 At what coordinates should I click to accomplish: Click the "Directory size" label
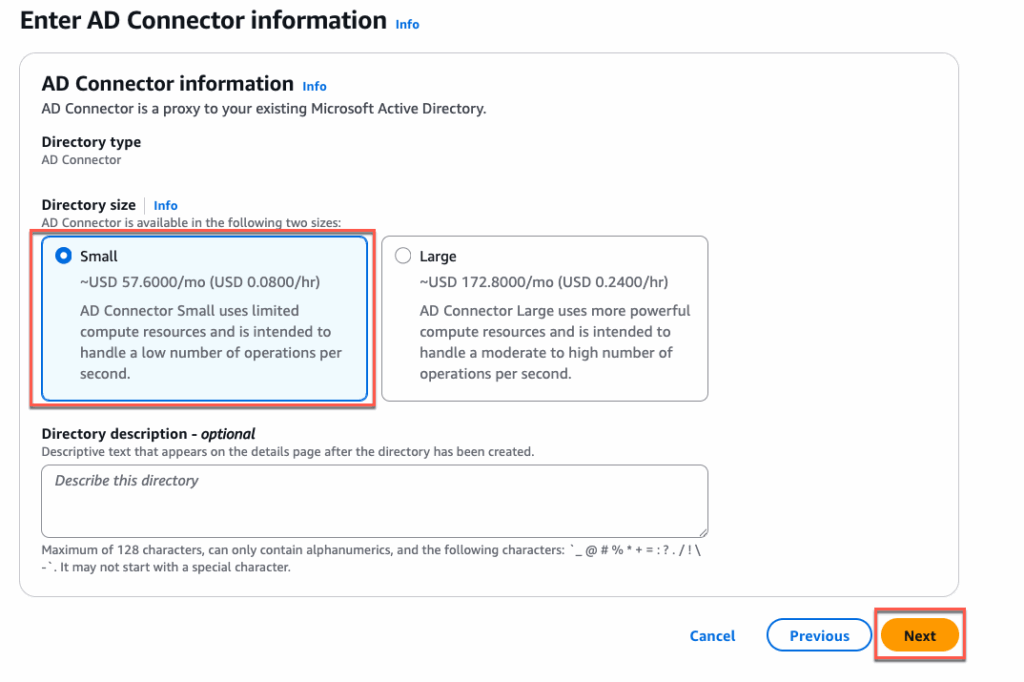(88, 205)
